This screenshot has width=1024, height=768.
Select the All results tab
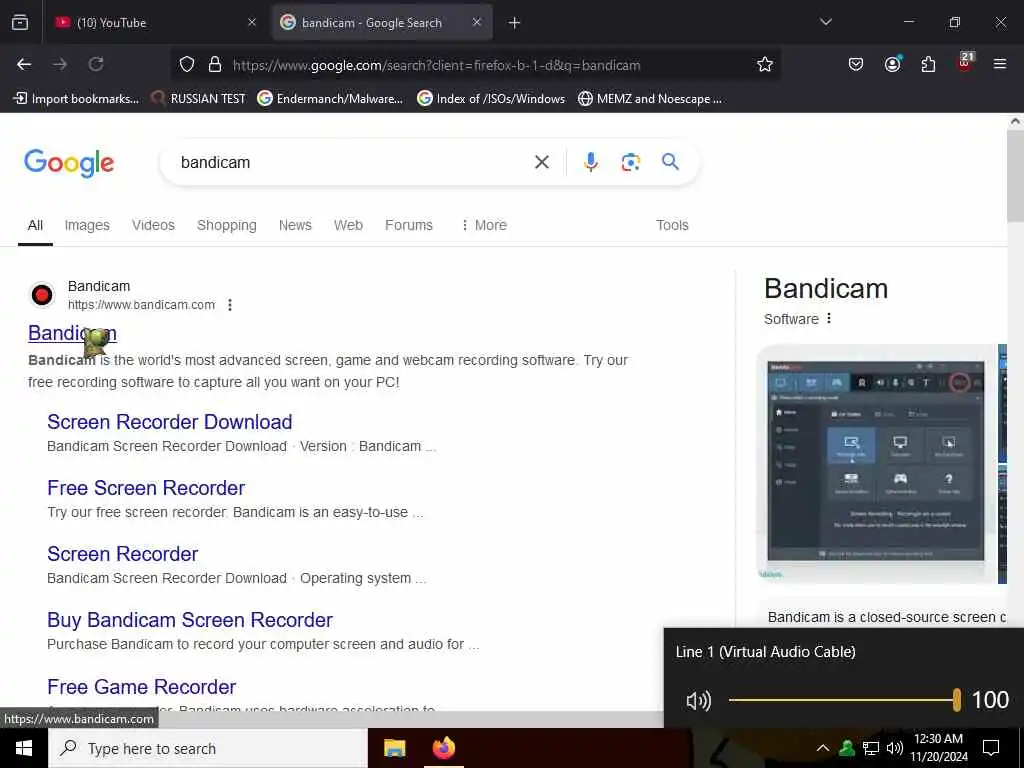point(35,225)
